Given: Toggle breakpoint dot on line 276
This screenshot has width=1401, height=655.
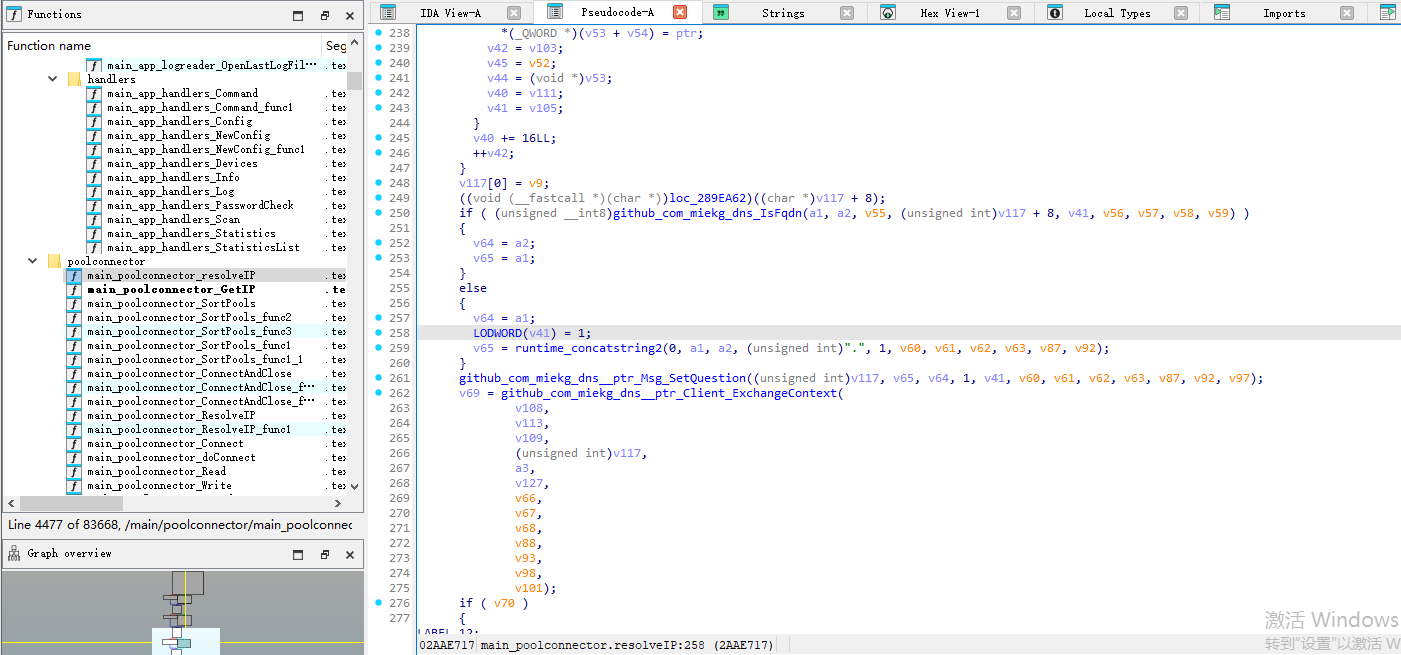Looking at the screenshot, I should point(378,603).
